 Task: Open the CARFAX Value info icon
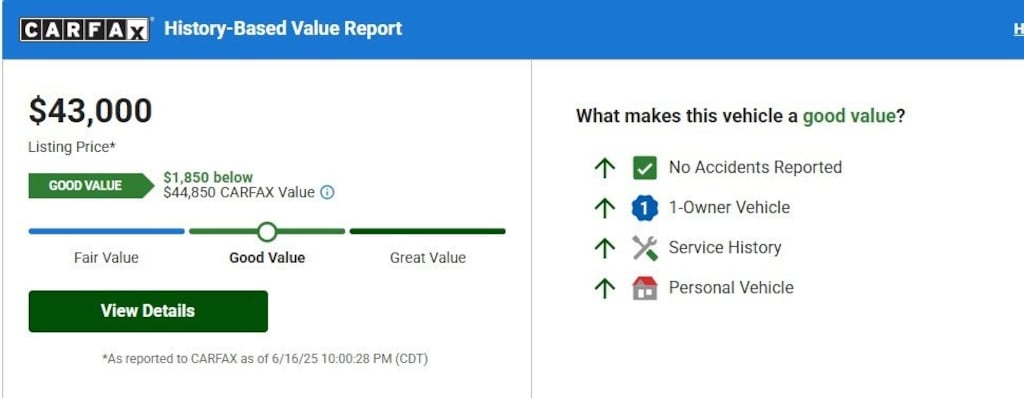[327, 193]
